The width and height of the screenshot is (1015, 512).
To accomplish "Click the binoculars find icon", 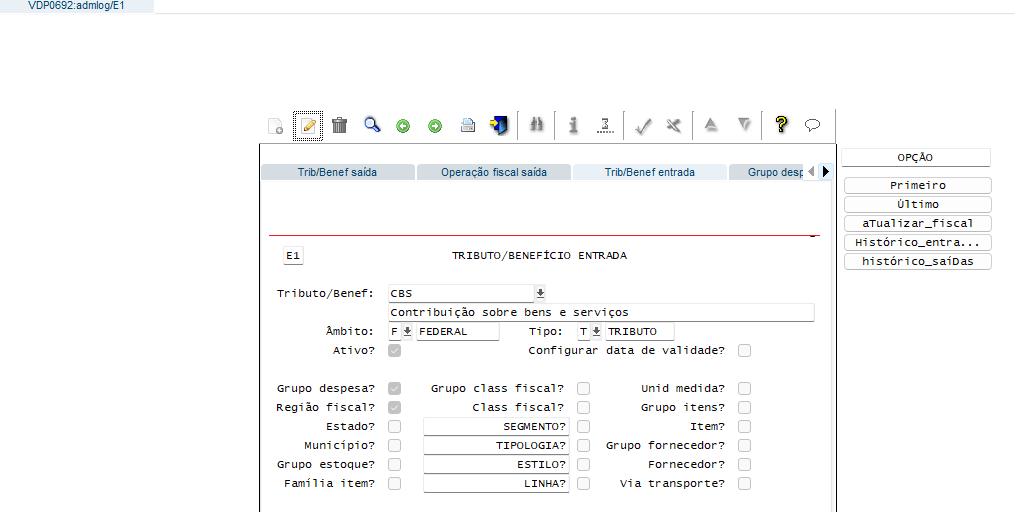I will coord(536,125).
